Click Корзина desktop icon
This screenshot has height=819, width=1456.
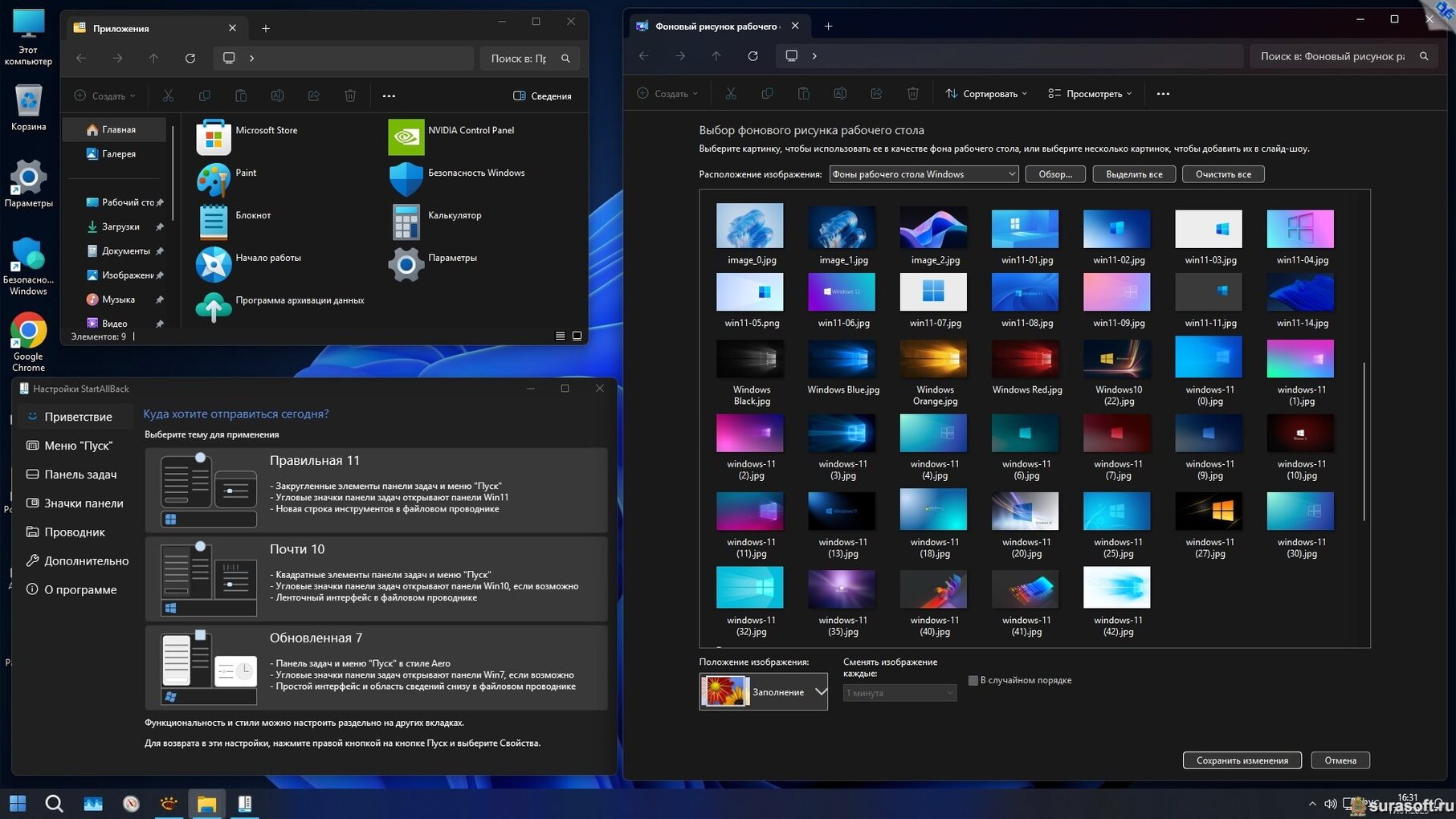click(28, 108)
